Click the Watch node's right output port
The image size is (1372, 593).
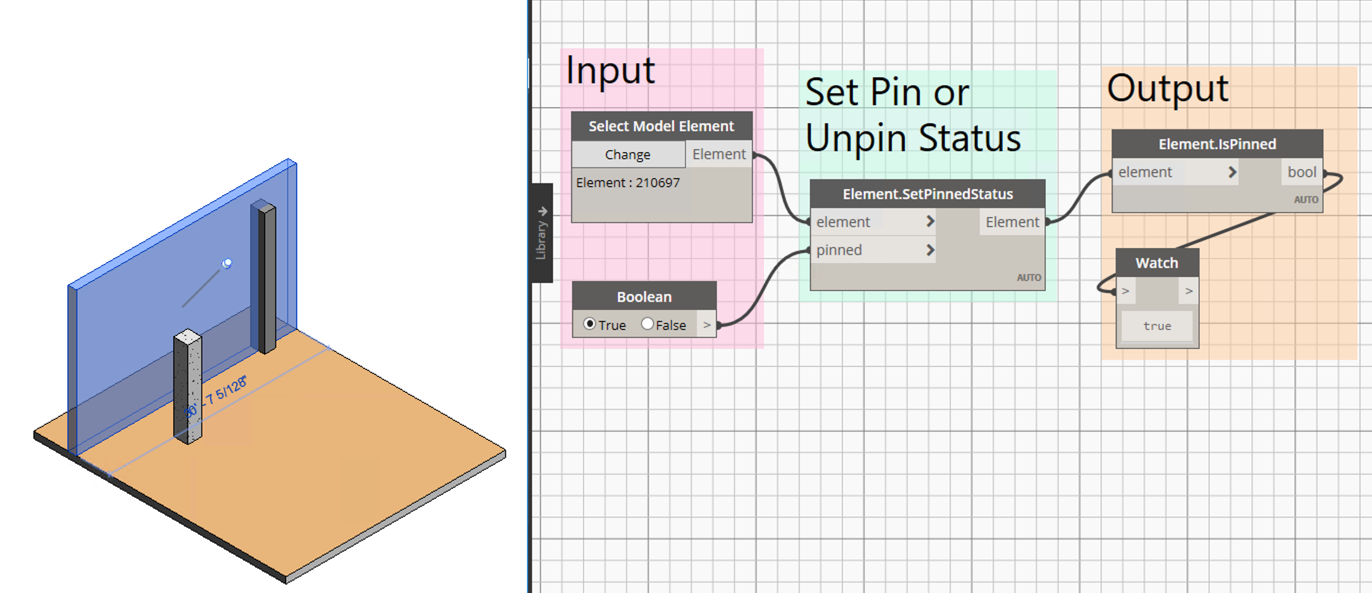(x=1190, y=290)
